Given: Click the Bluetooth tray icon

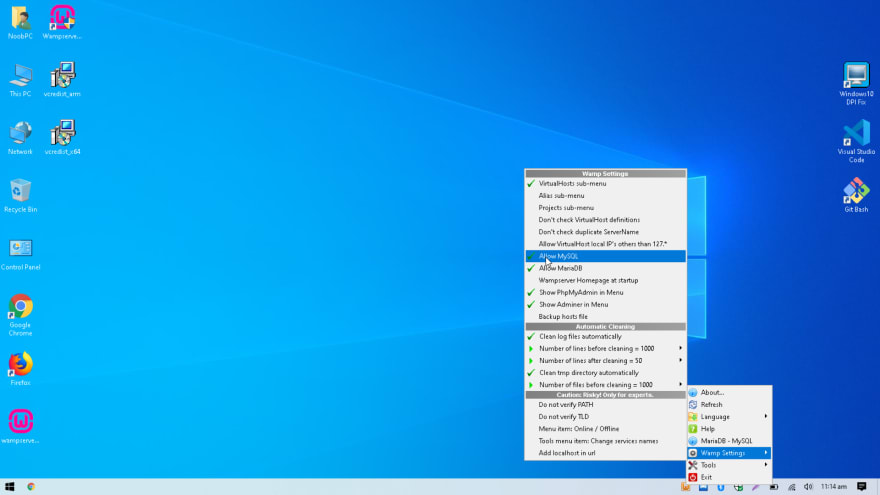Looking at the screenshot, I should click(x=721, y=487).
